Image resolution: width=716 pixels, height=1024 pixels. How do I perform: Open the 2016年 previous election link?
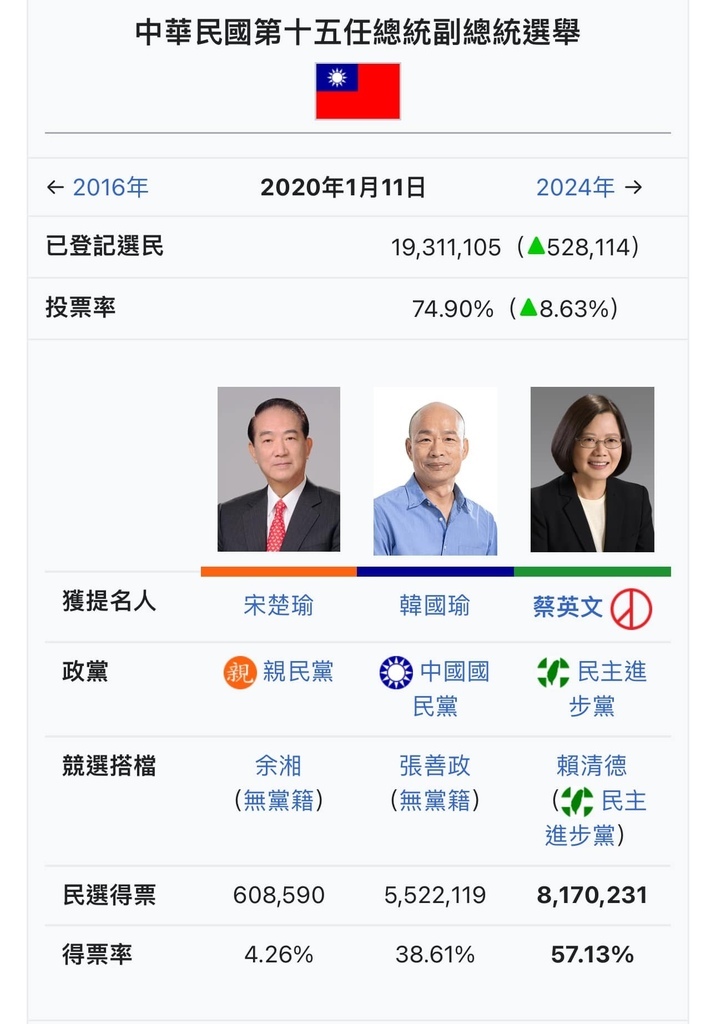(110, 187)
